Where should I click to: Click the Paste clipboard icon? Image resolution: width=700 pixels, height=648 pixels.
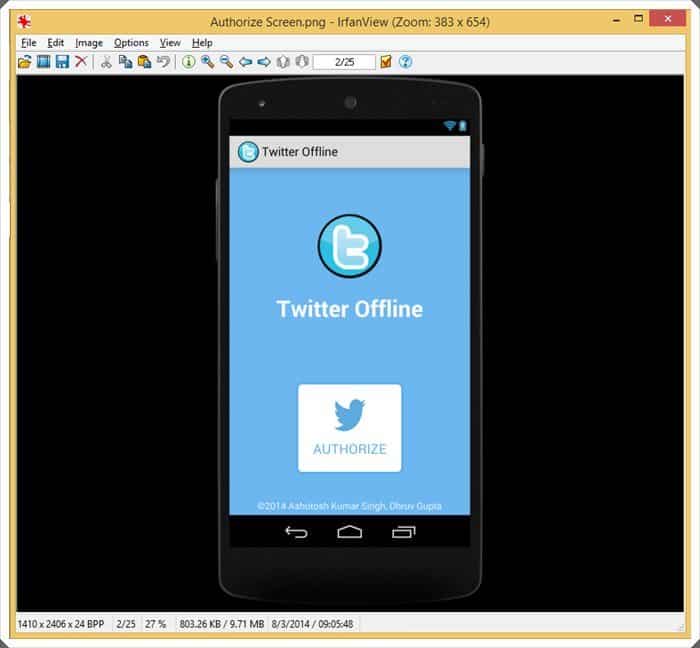pyautogui.click(x=144, y=62)
